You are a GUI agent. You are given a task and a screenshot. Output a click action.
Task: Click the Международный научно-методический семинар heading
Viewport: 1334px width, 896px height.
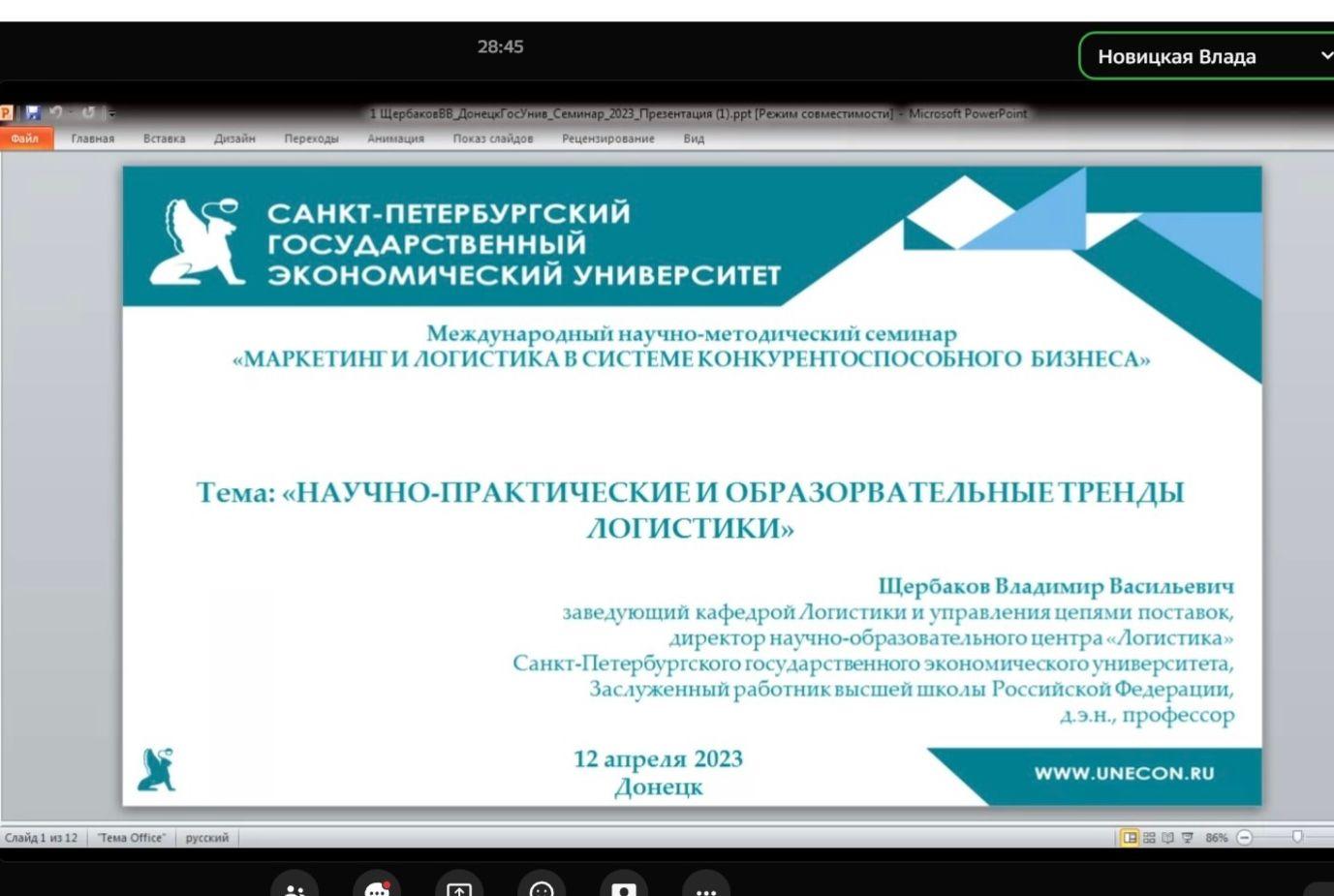tap(692, 333)
